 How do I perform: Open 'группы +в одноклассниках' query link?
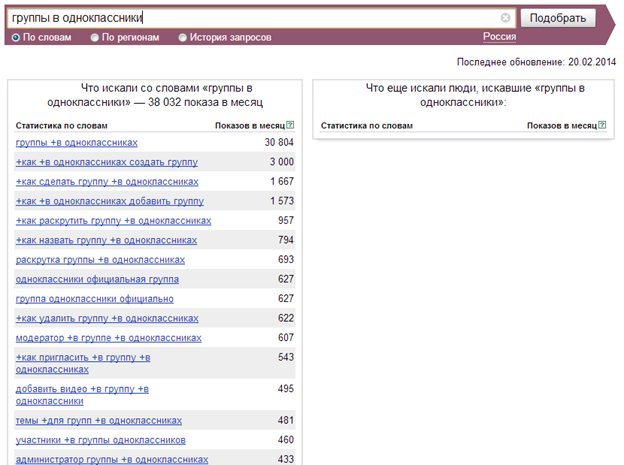point(76,143)
